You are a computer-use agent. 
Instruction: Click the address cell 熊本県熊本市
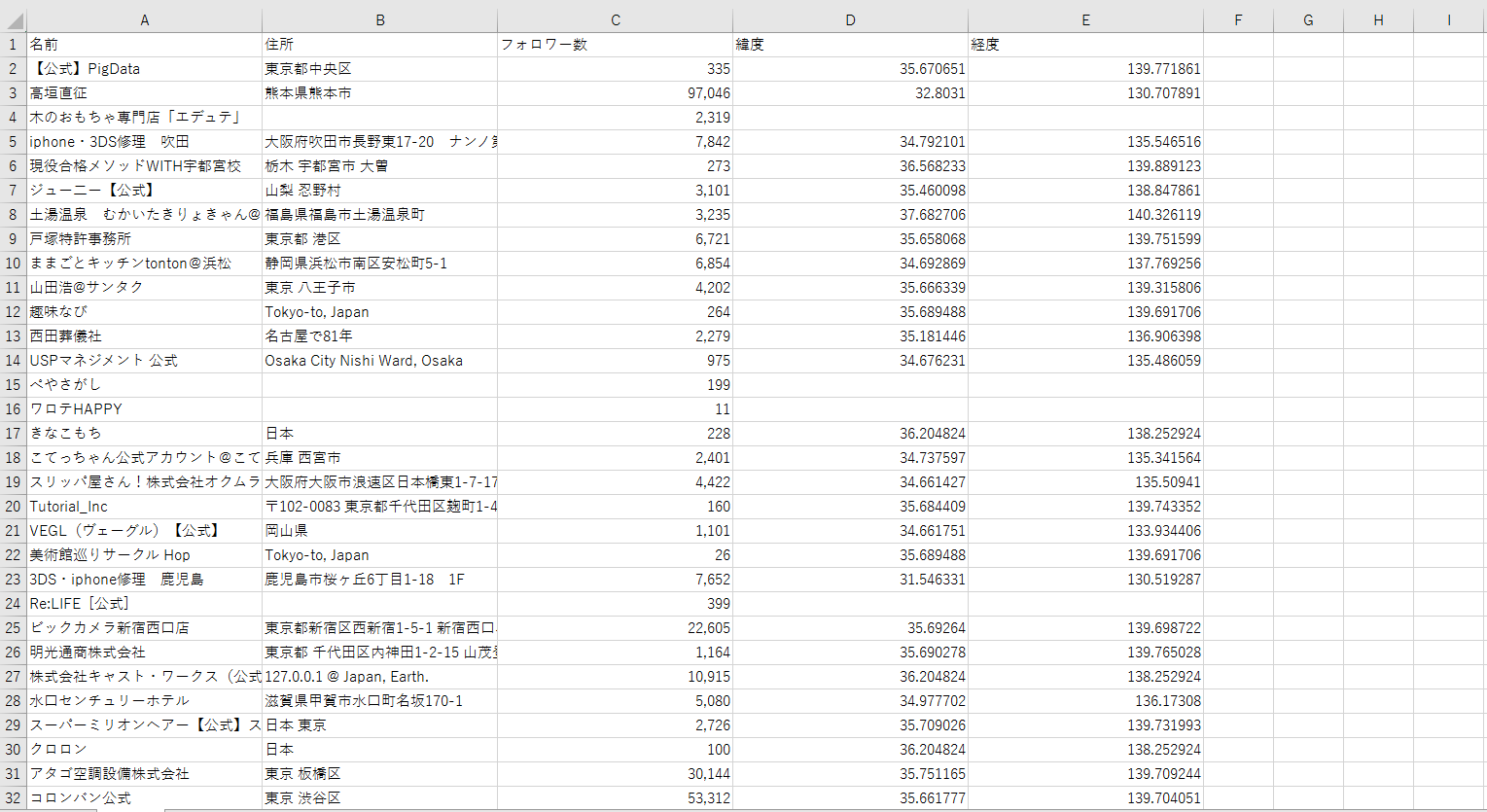(x=380, y=93)
